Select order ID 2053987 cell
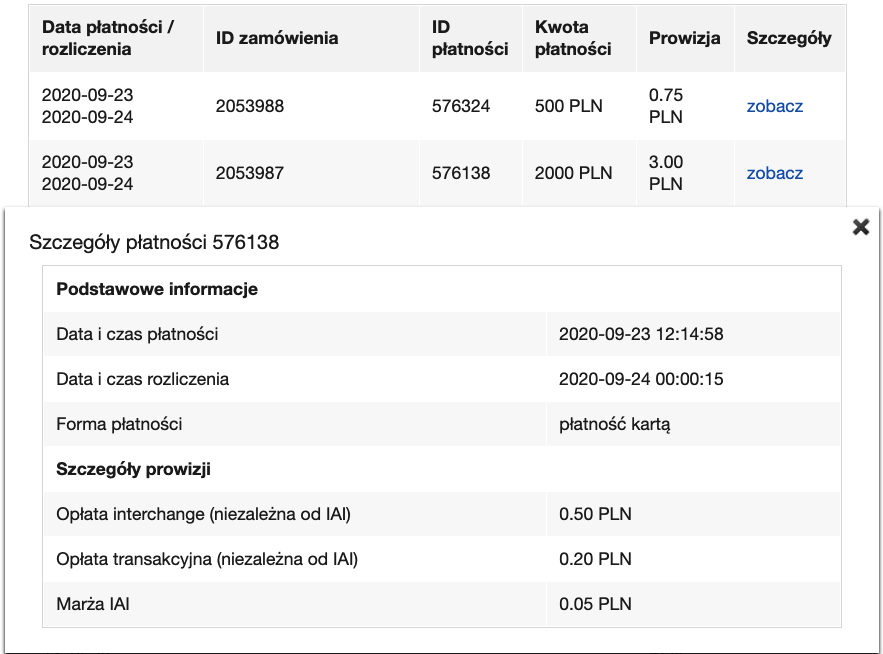 [250, 173]
